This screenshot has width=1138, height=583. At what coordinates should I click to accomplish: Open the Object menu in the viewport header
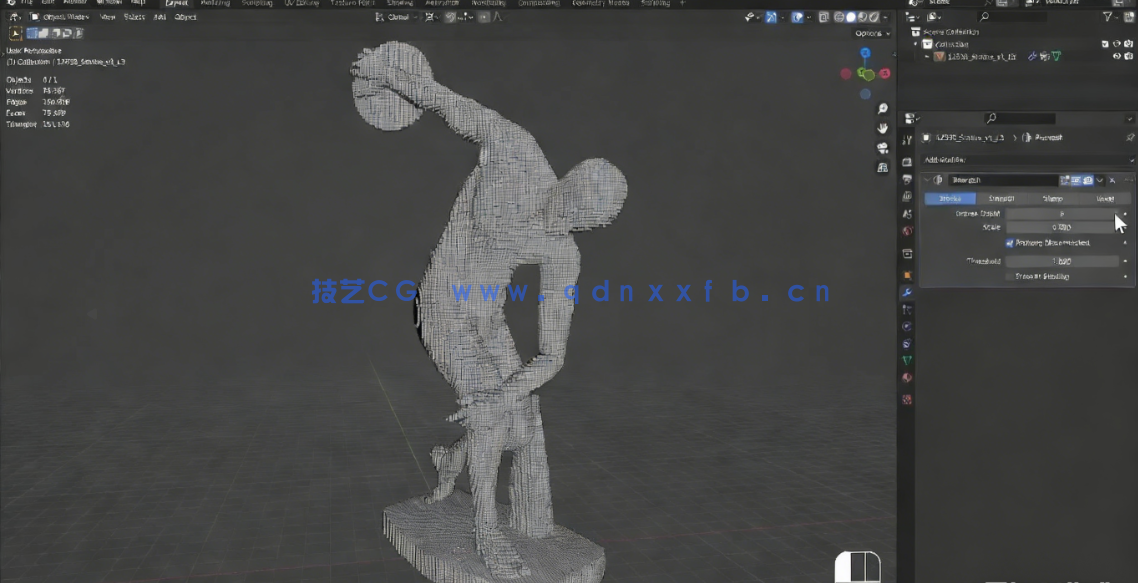click(187, 16)
